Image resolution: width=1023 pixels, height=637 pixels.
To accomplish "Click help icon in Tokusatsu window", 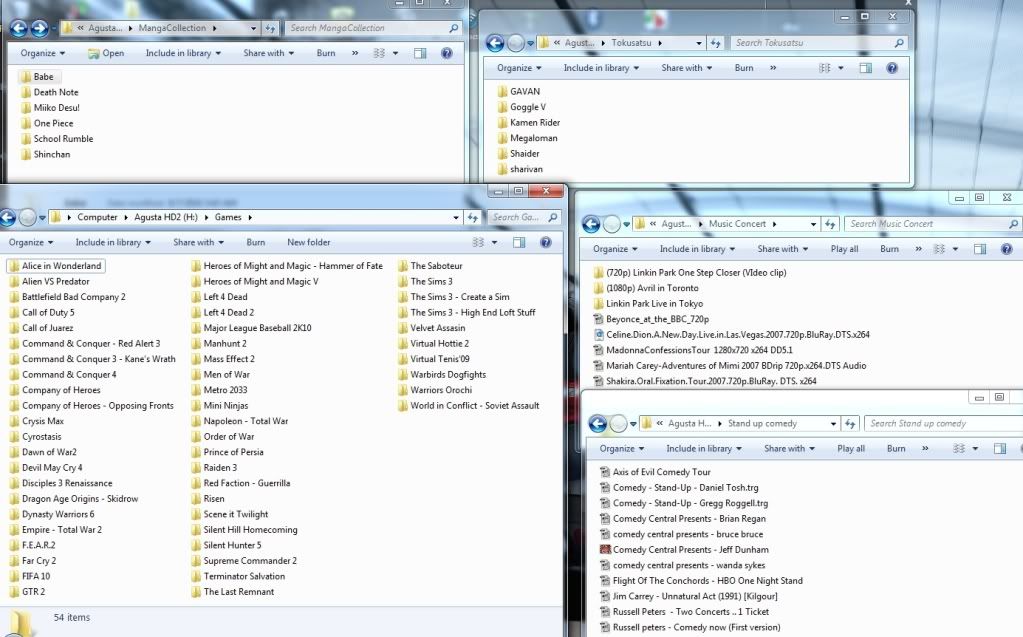I will (x=892, y=68).
